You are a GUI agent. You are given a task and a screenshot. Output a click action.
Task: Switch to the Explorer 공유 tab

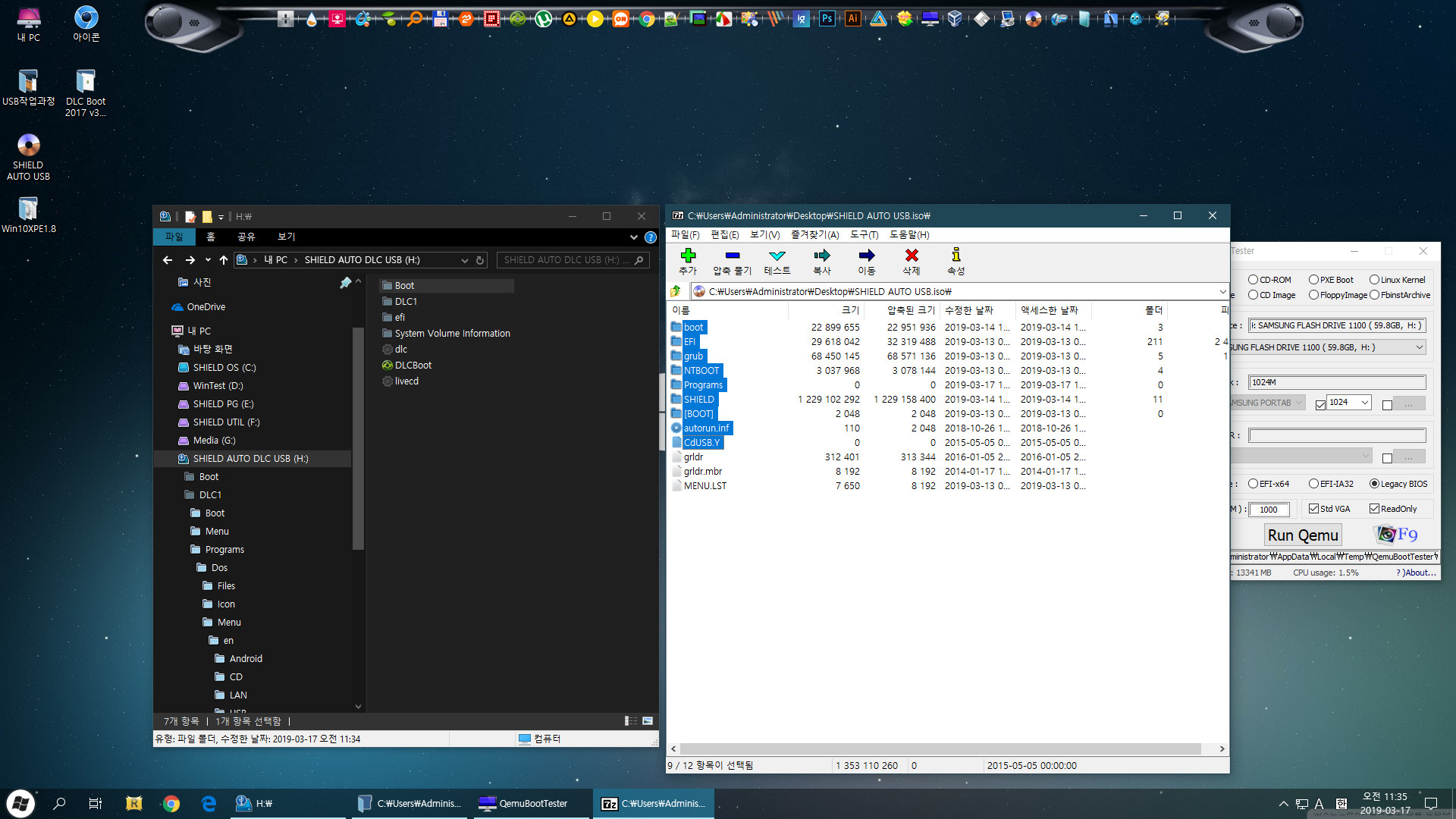coord(246,237)
